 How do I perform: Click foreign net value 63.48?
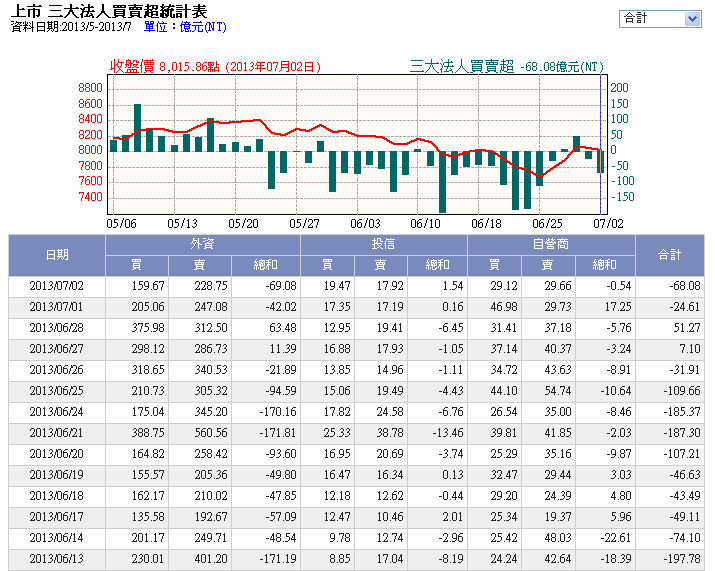tap(283, 328)
